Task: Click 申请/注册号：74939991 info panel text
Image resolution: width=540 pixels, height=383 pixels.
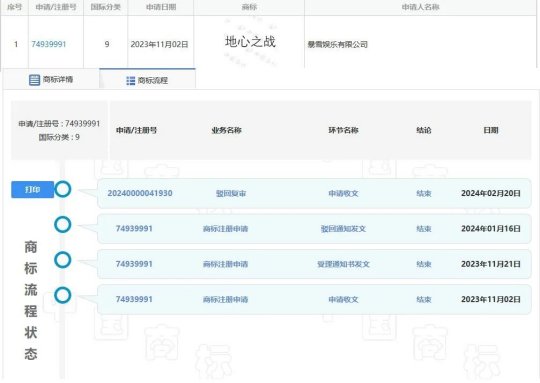Action: [59, 124]
